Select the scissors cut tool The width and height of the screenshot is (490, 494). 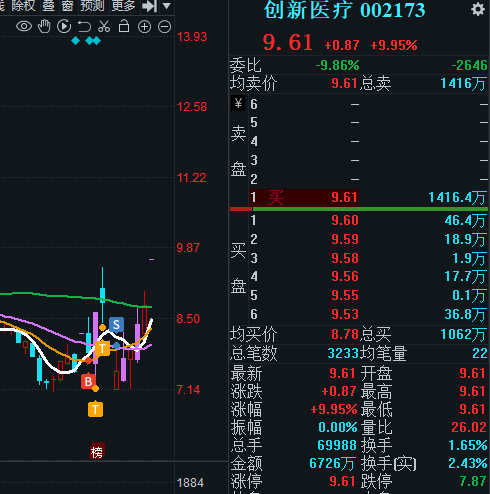[x=104, y=26]
